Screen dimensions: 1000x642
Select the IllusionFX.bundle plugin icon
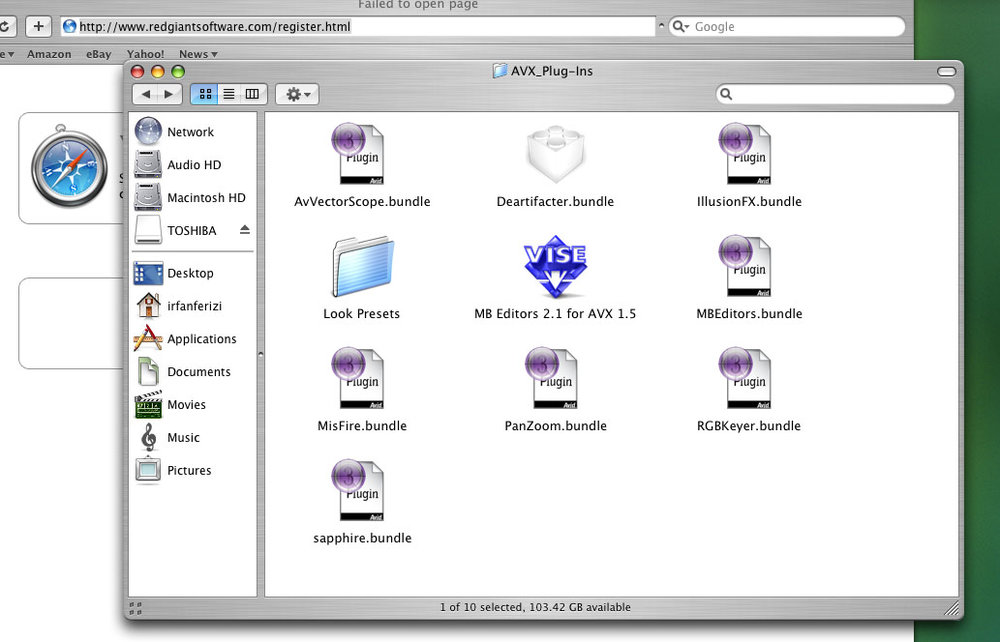(x=746, y=154)
